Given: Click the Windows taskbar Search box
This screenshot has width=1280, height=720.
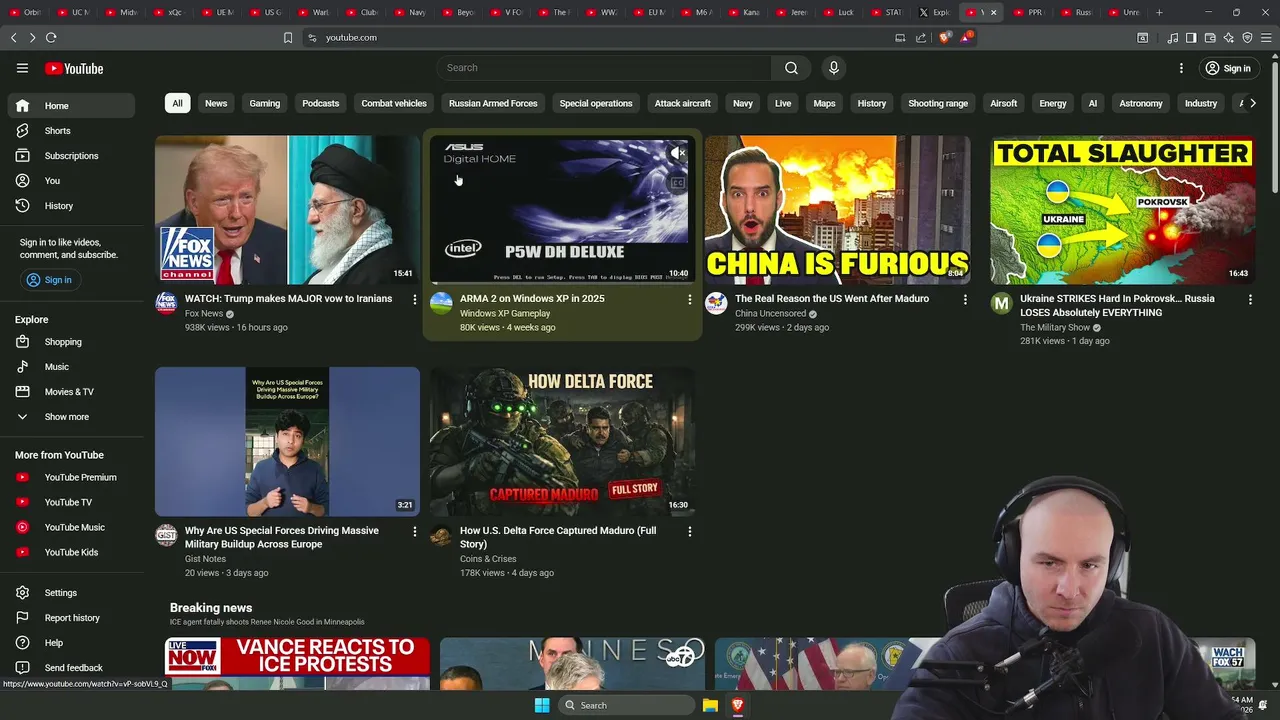Looking at the screenshot, I should coord(626,705).
